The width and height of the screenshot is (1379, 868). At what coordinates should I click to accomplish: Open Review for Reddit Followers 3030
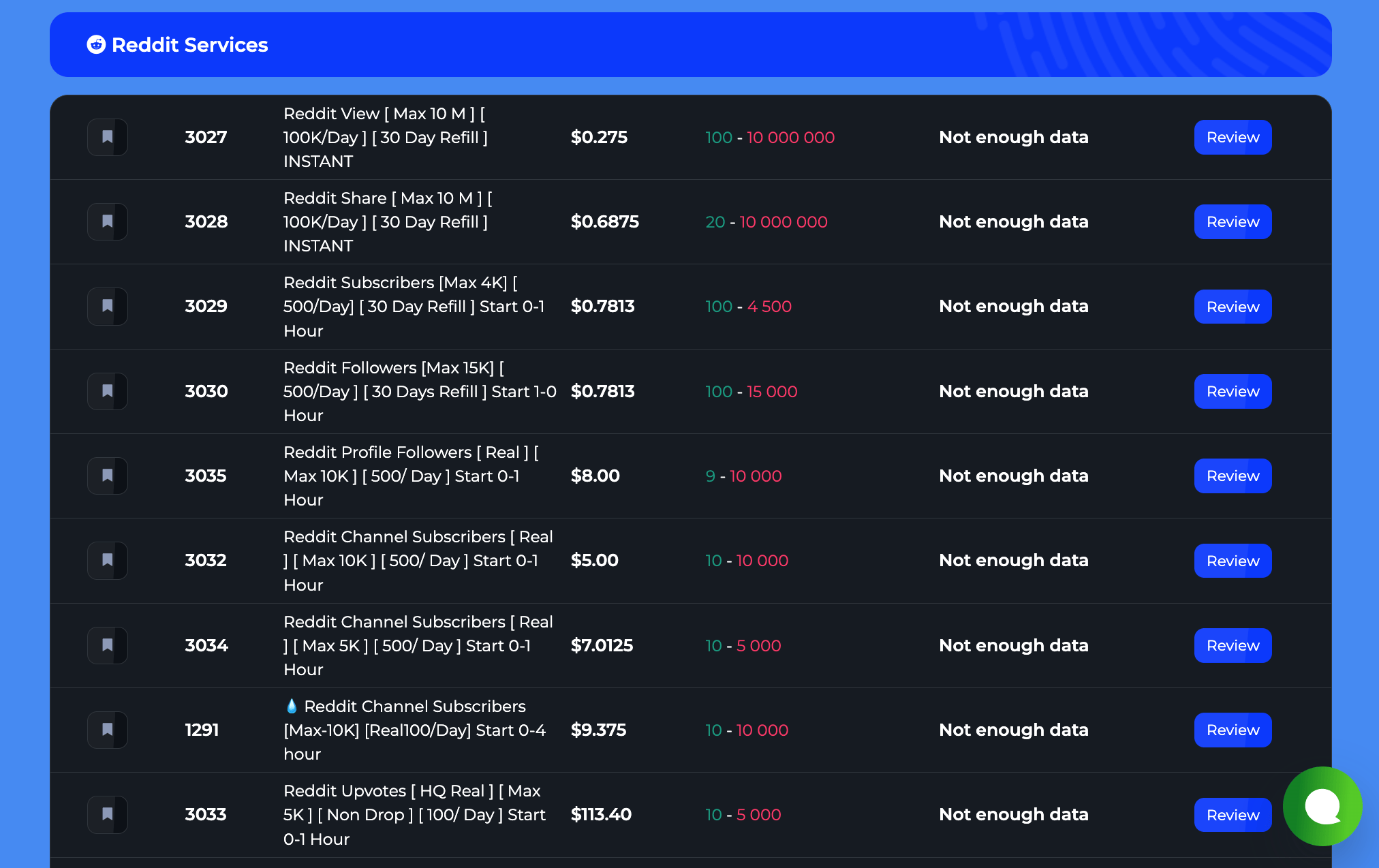click(1232, 391)
